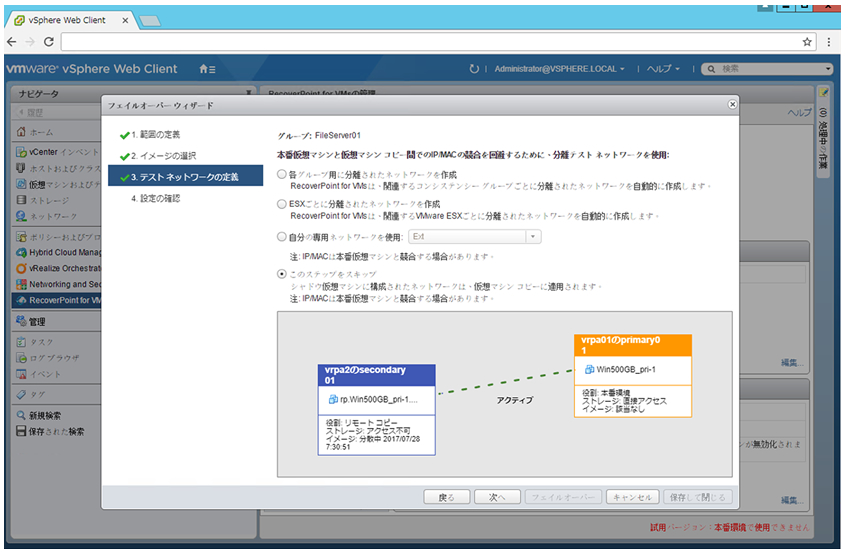Image resolution: width=850 pixels, height=553 pixels.
Task: Click フェイルオーバー button in wizard
Action: tap(563, 497)
